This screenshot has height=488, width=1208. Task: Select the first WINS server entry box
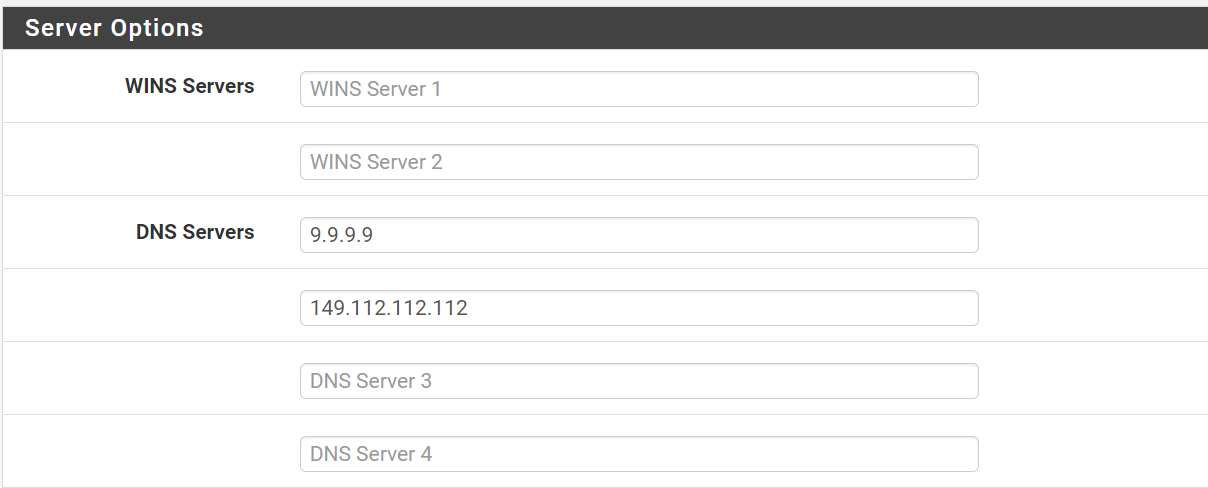[x=639, y=89]
